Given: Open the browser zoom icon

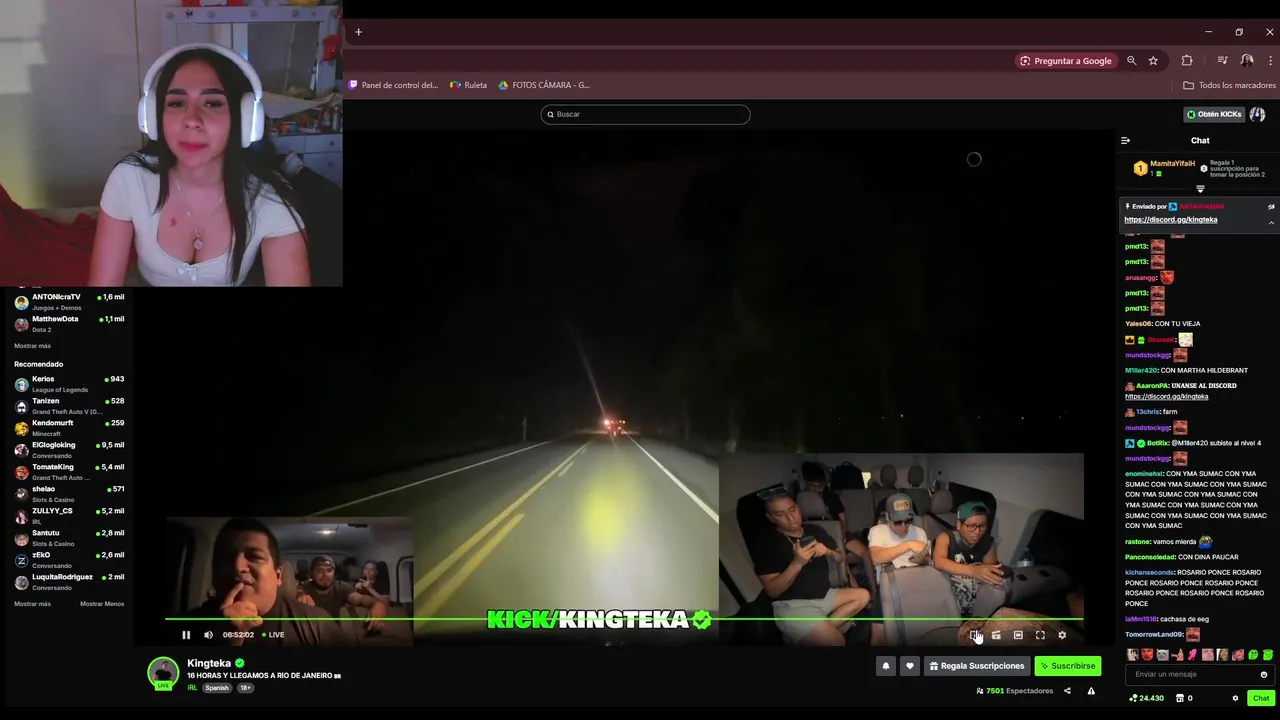Looking at the screenshot, I should (1132, 61).
